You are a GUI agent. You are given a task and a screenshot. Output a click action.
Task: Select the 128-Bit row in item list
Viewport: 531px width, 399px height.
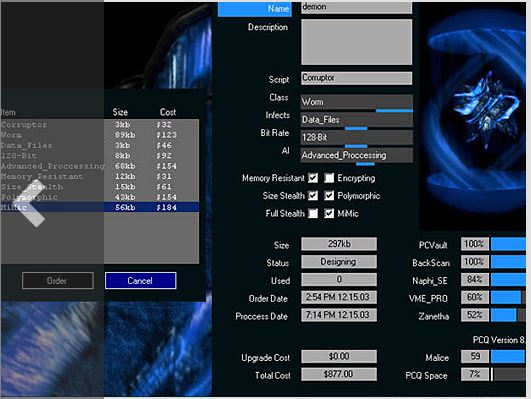[x=100, y=155]
